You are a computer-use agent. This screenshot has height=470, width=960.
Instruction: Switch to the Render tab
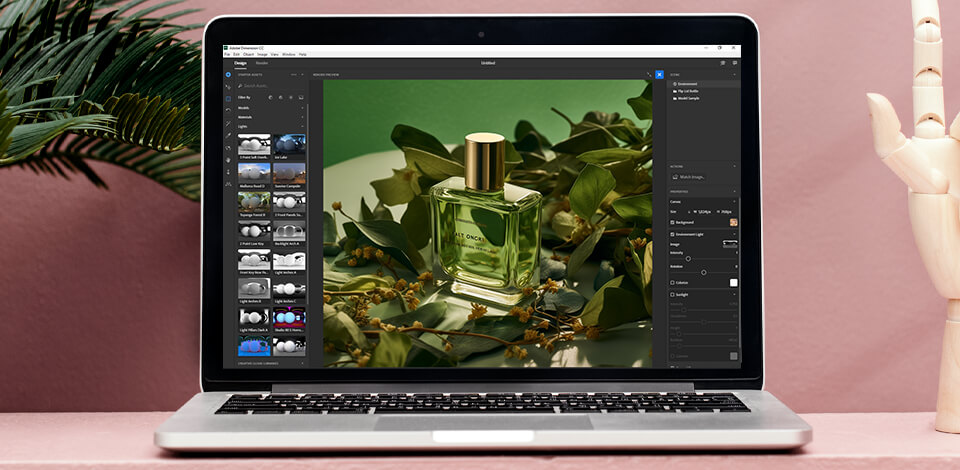coord(261,63)
